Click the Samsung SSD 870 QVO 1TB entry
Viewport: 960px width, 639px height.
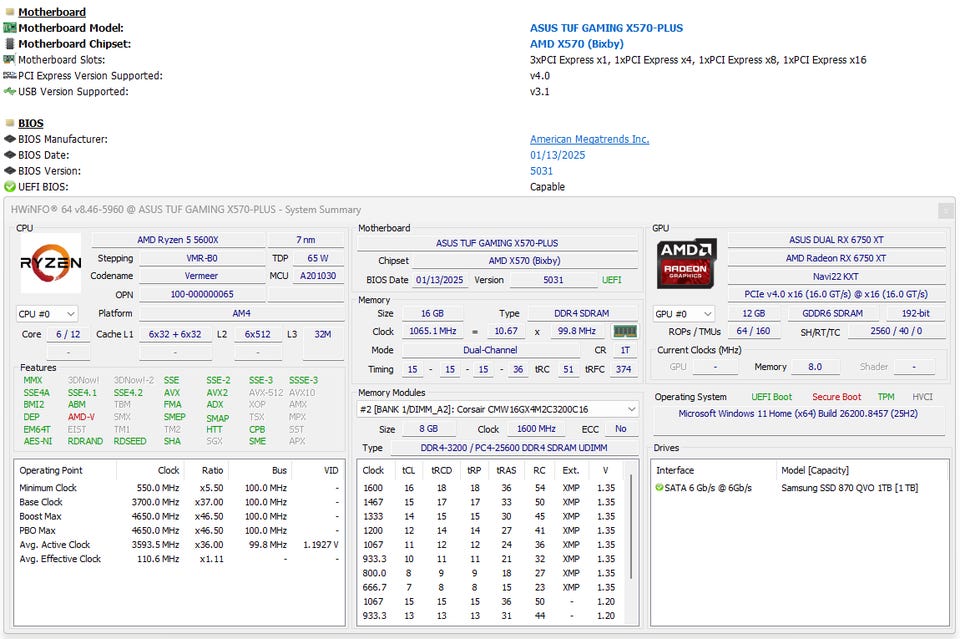click(849, 488)
